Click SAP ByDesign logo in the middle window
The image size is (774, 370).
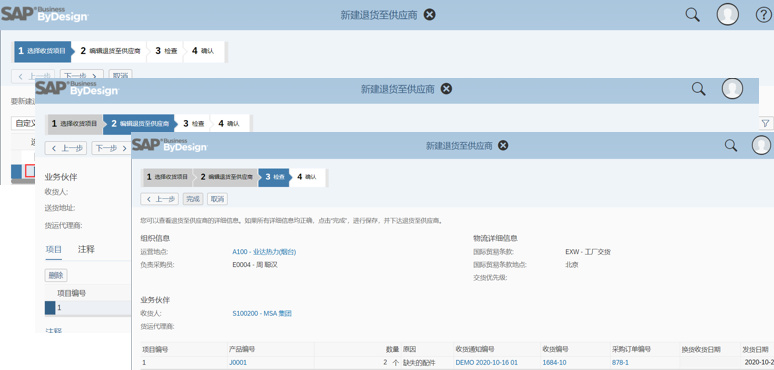pyautogui.click(x=77, y=88)
